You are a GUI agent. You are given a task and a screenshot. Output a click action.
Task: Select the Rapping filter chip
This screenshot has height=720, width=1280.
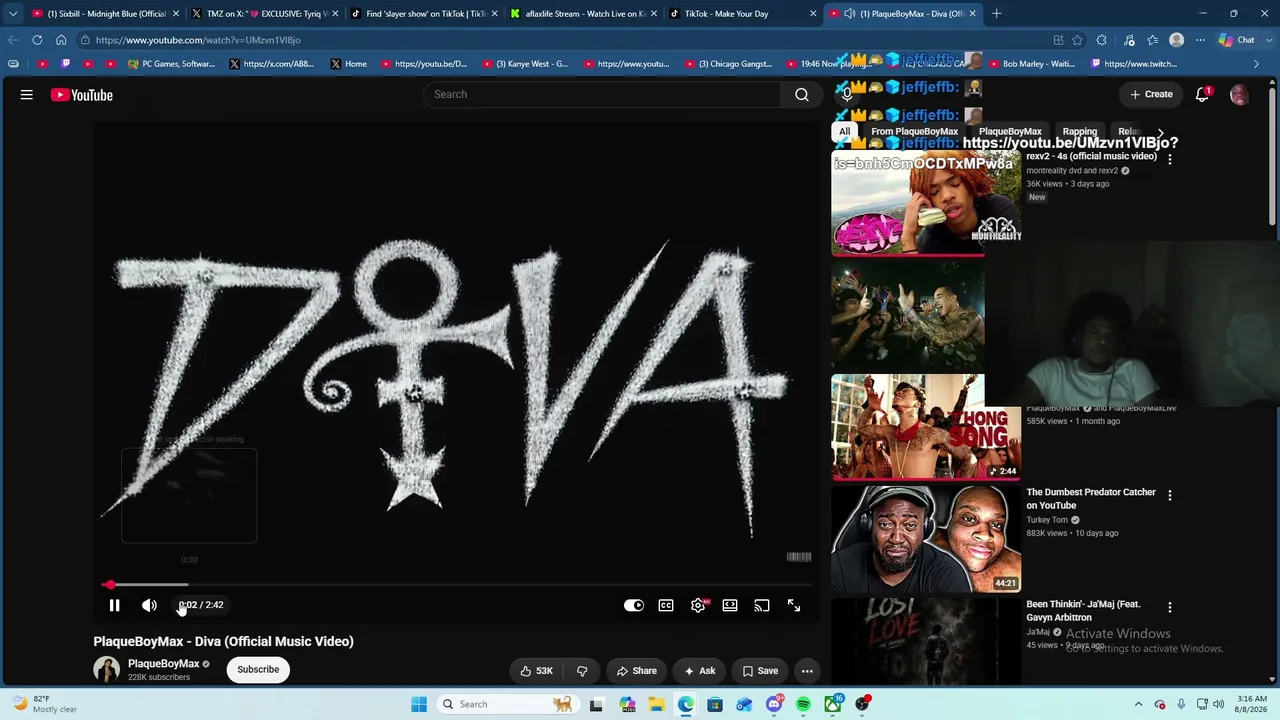1080,132
